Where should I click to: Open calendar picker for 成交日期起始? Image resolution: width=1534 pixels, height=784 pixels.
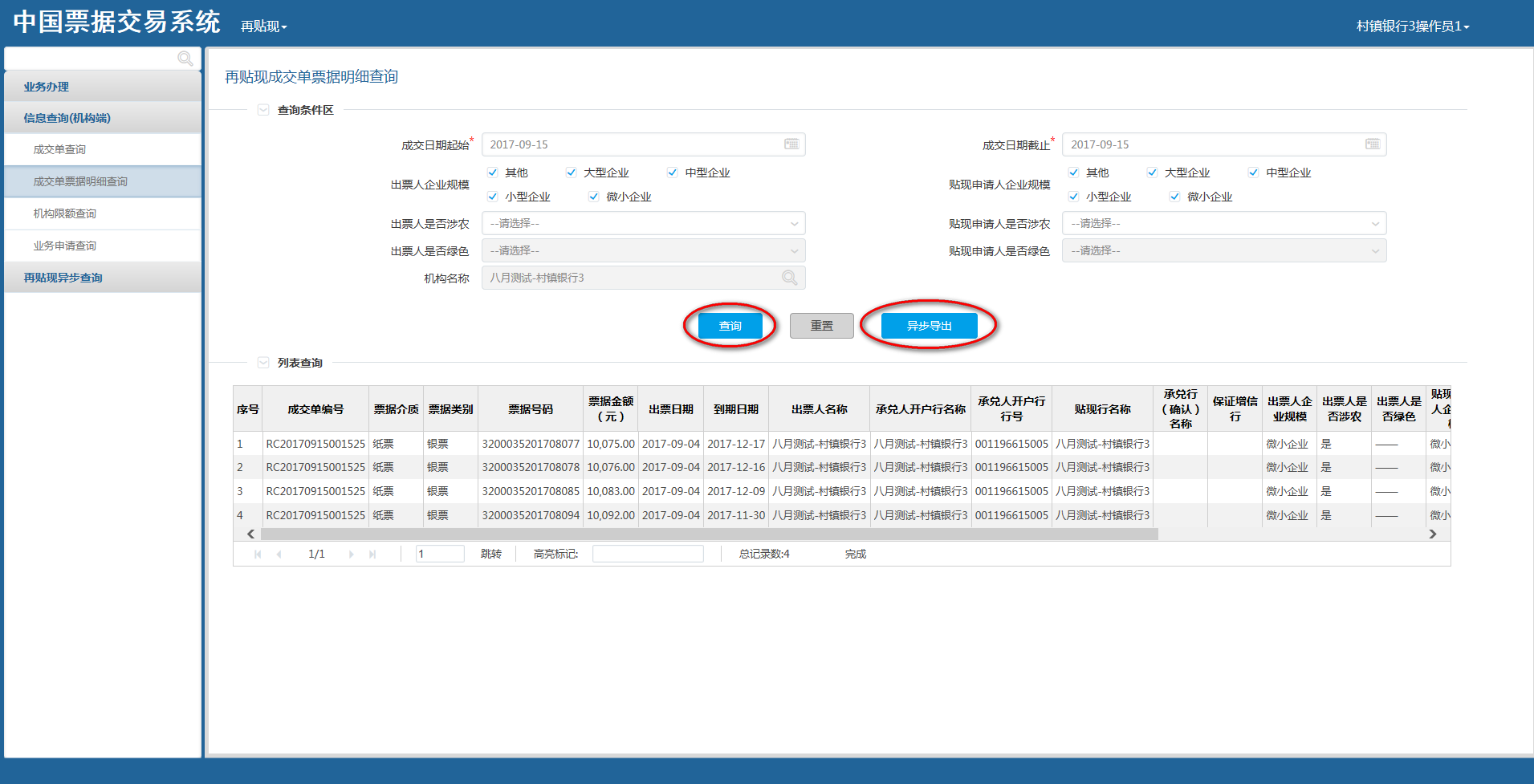coord(791,144)
